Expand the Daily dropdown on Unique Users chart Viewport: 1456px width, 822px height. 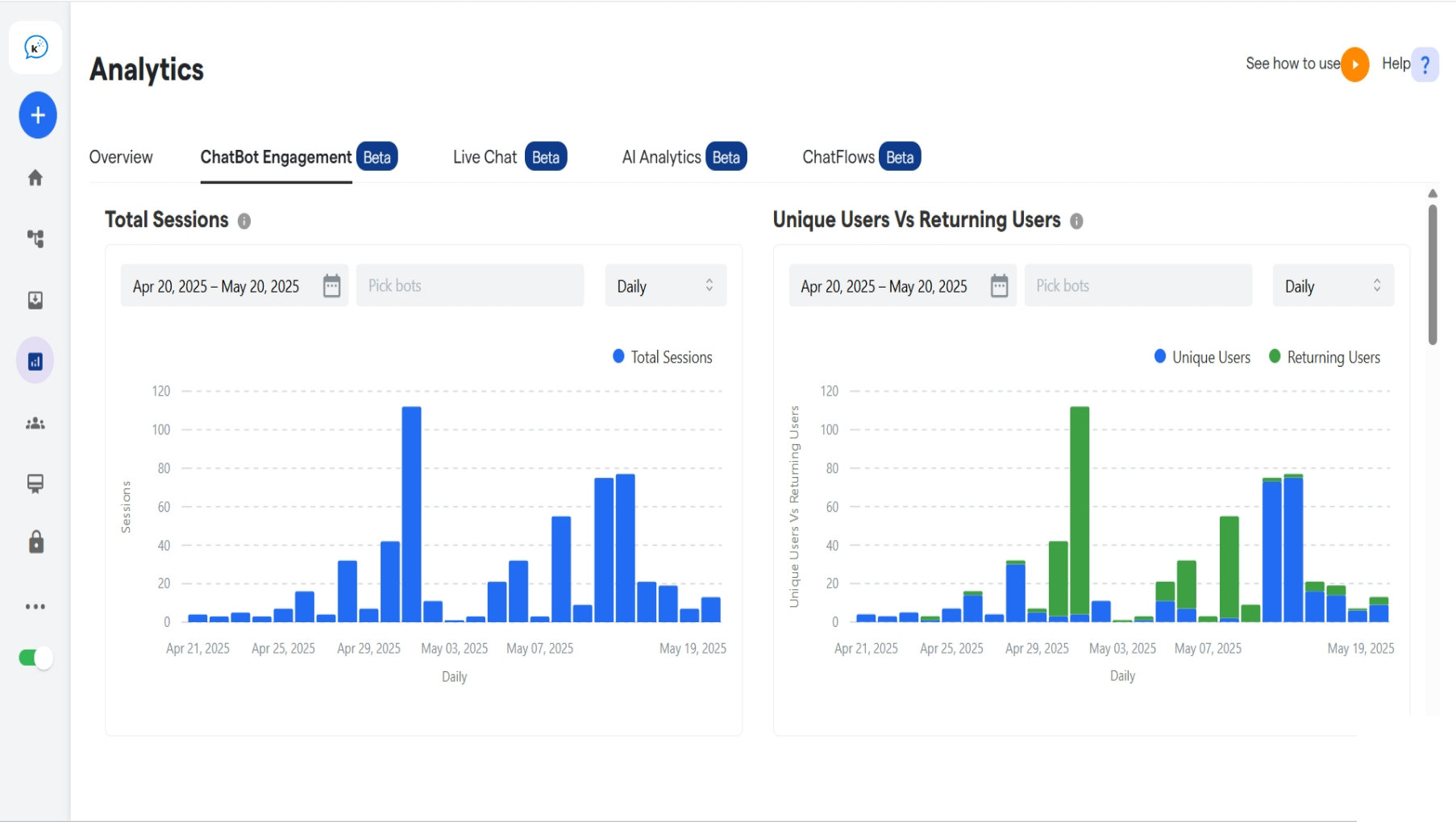point(1333,285)
